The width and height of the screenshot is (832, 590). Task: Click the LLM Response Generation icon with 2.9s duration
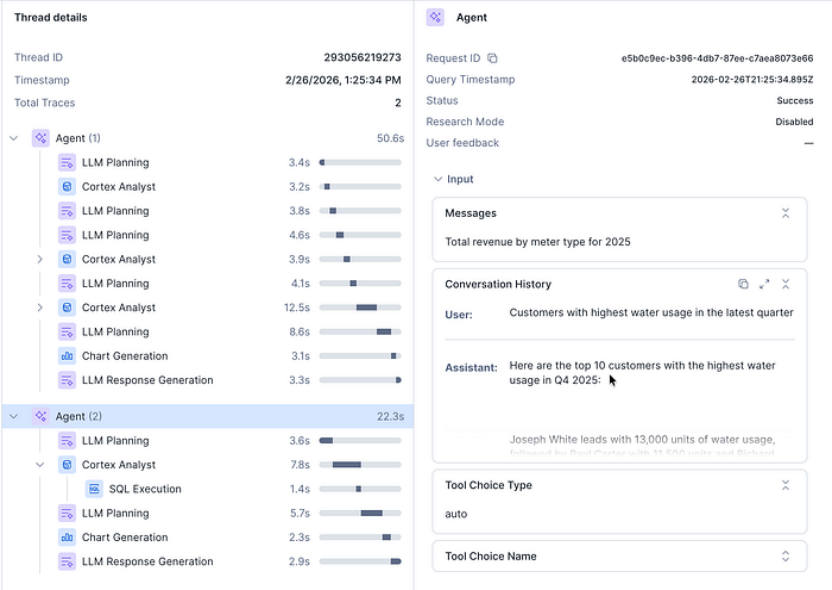coord(67,562)
